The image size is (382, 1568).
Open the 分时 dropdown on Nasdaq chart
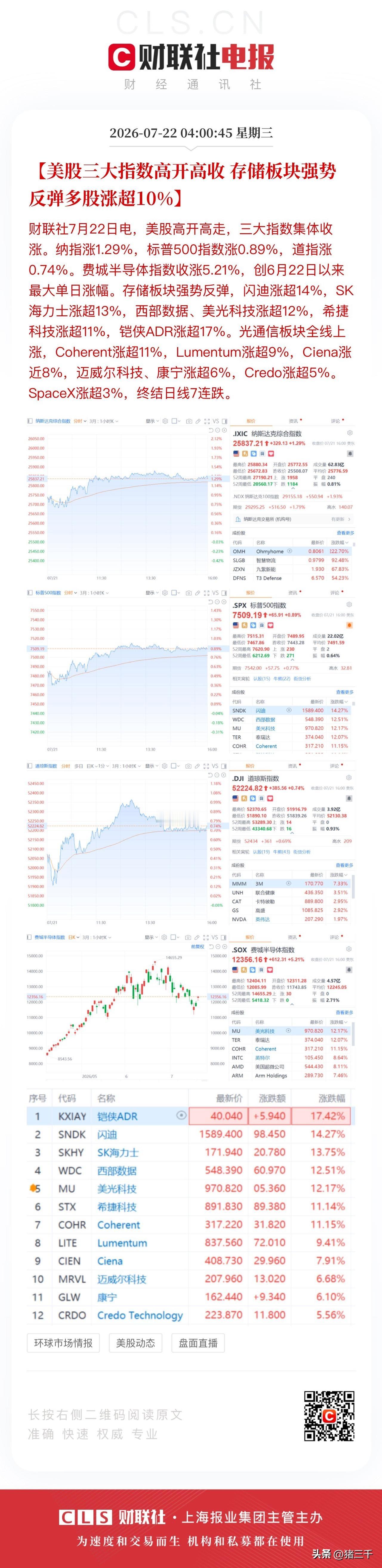(x=79, y=421)
